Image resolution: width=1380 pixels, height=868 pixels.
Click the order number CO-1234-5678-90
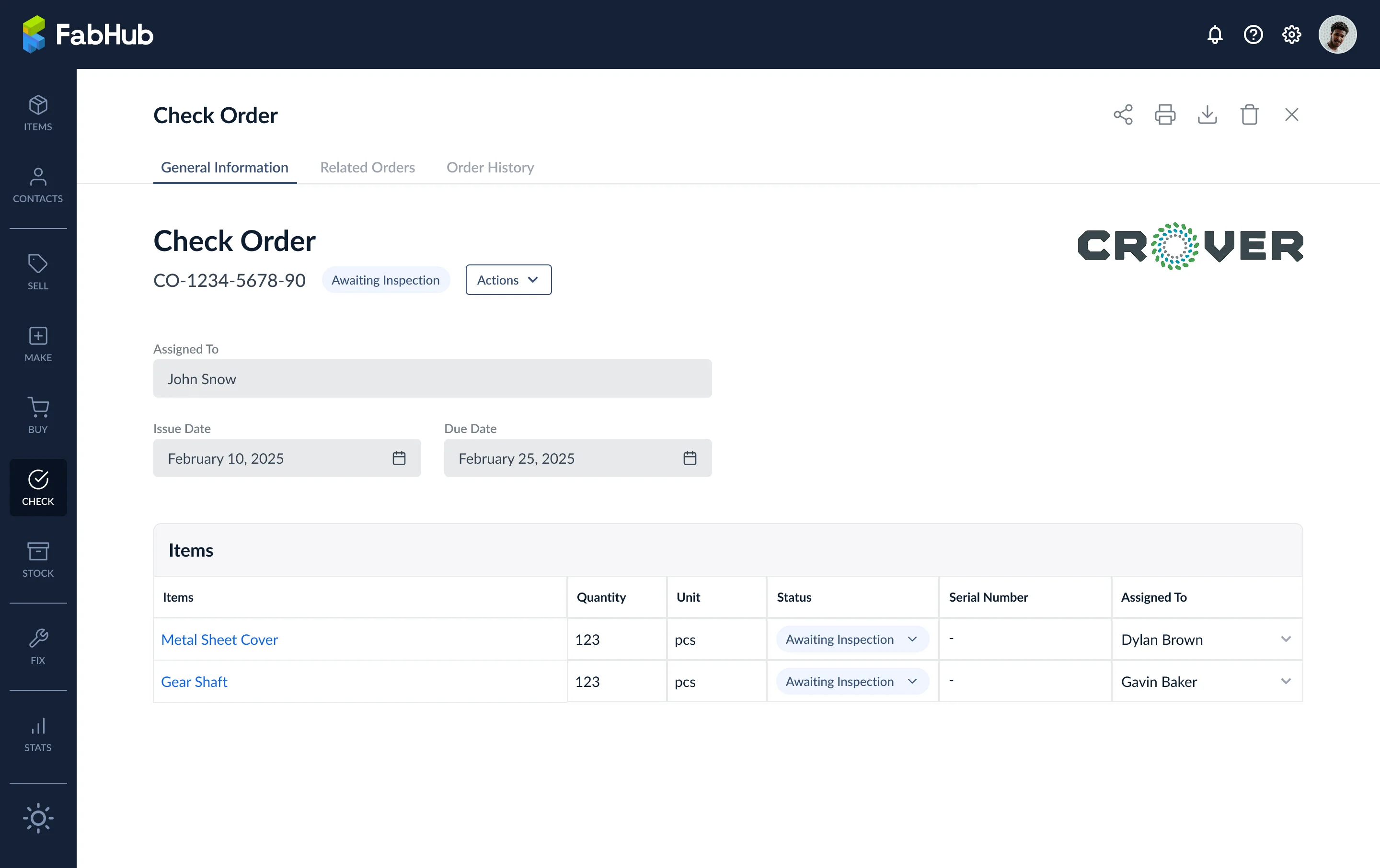(x=229, y=280)
